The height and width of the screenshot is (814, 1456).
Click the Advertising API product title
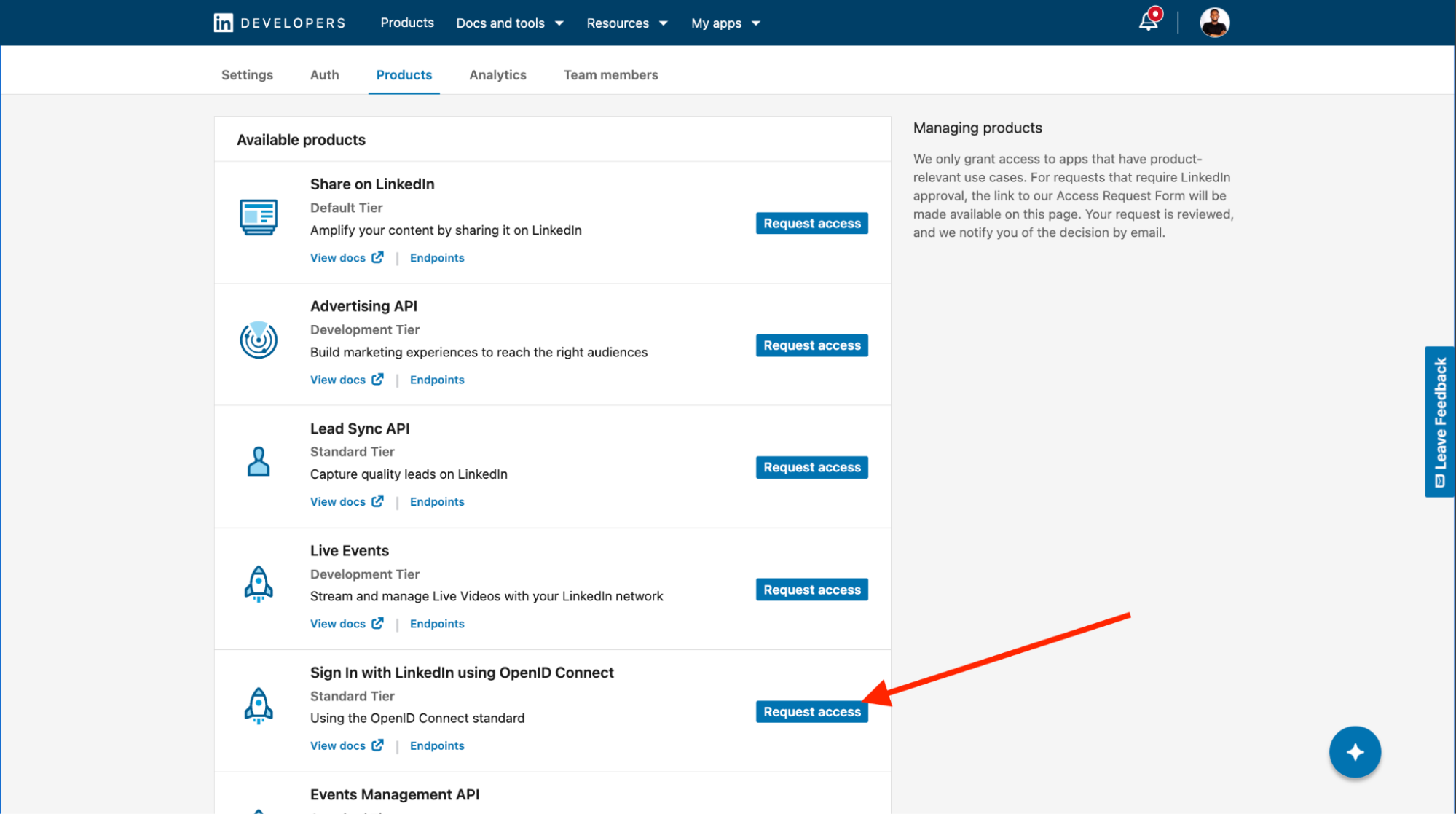[x=363, y=306]
